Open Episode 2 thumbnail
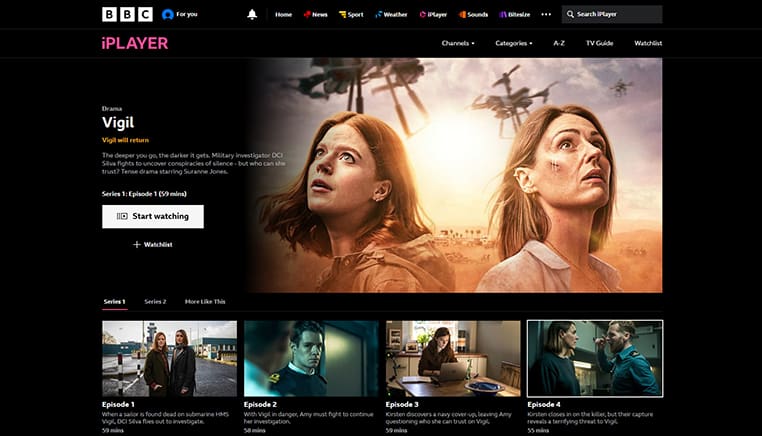The width and height of the screenshot is (762, 436). (311, 358)
